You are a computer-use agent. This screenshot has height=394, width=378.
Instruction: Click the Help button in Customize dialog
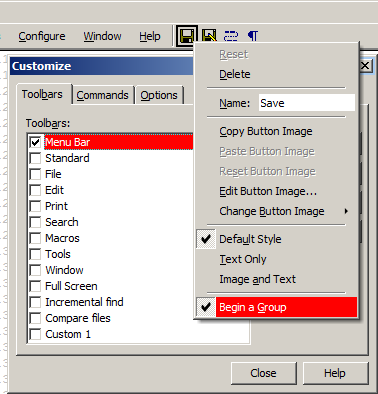pos(335,373)
